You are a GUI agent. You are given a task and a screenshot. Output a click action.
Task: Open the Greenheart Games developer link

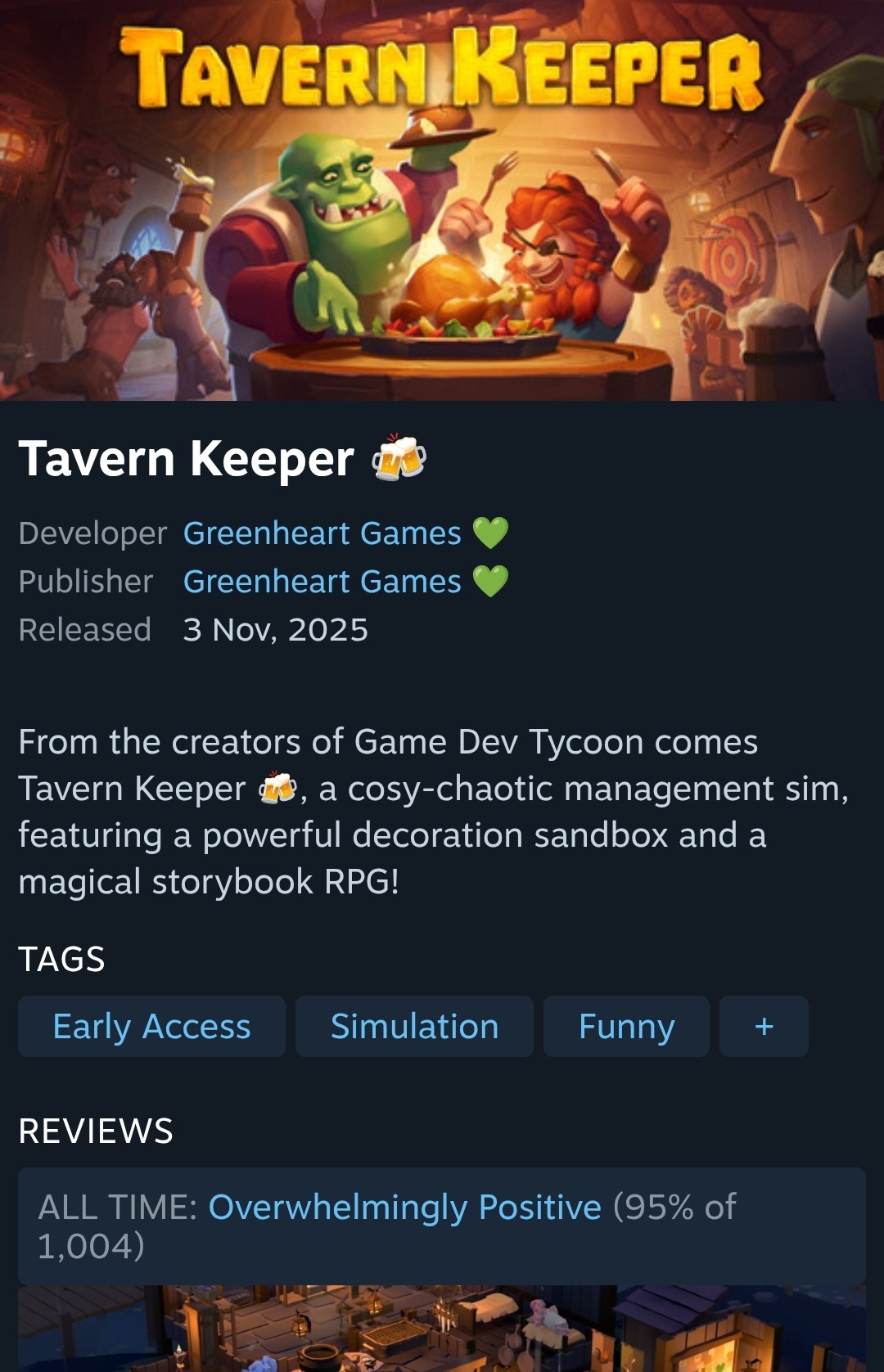point(322,533)
